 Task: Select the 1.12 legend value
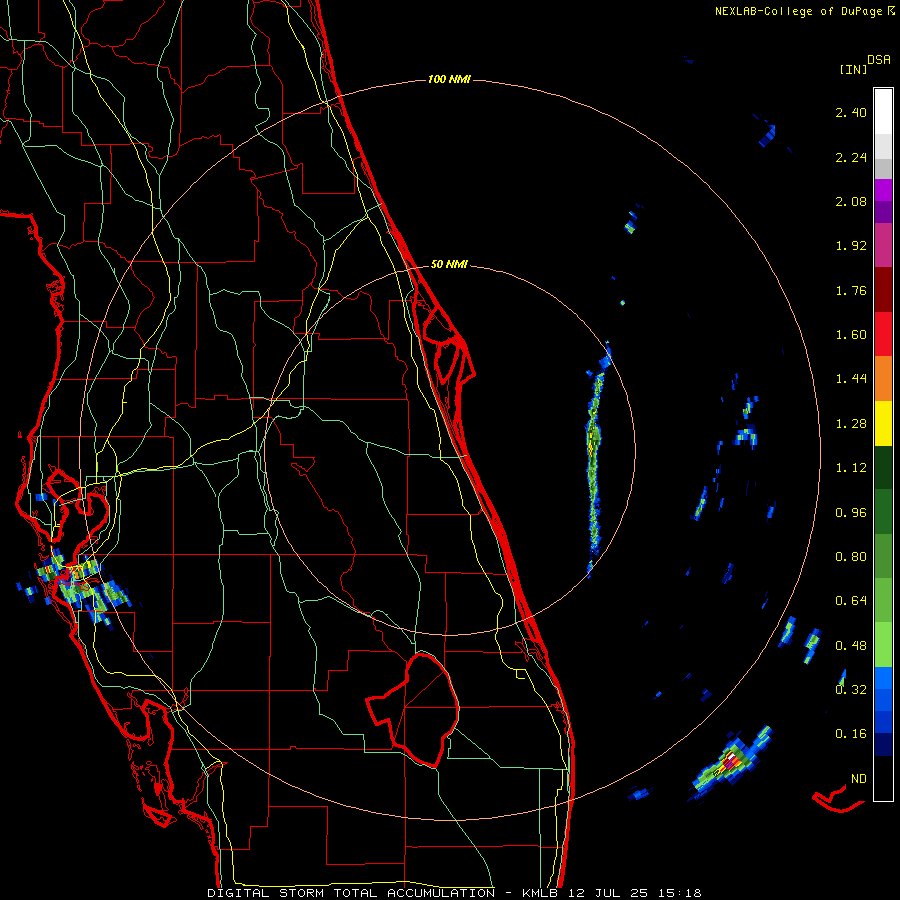(x=851, y=468)
